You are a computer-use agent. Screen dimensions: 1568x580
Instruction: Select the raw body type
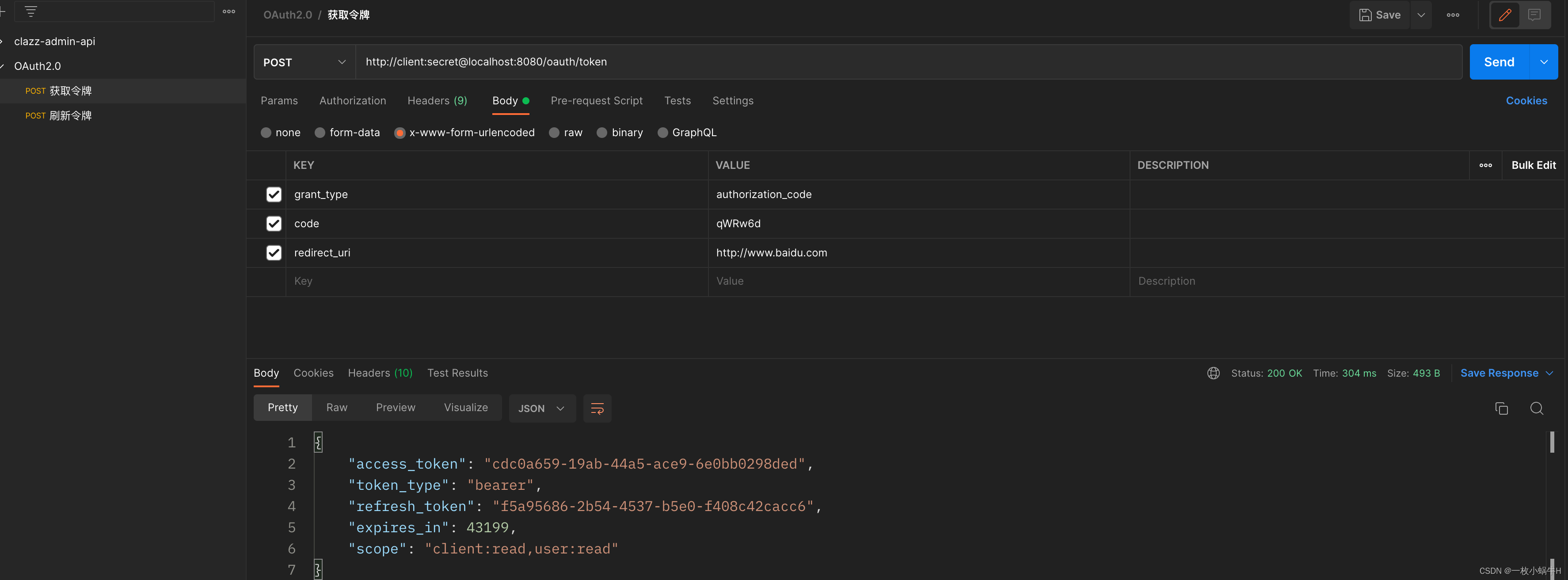point(554,133)
